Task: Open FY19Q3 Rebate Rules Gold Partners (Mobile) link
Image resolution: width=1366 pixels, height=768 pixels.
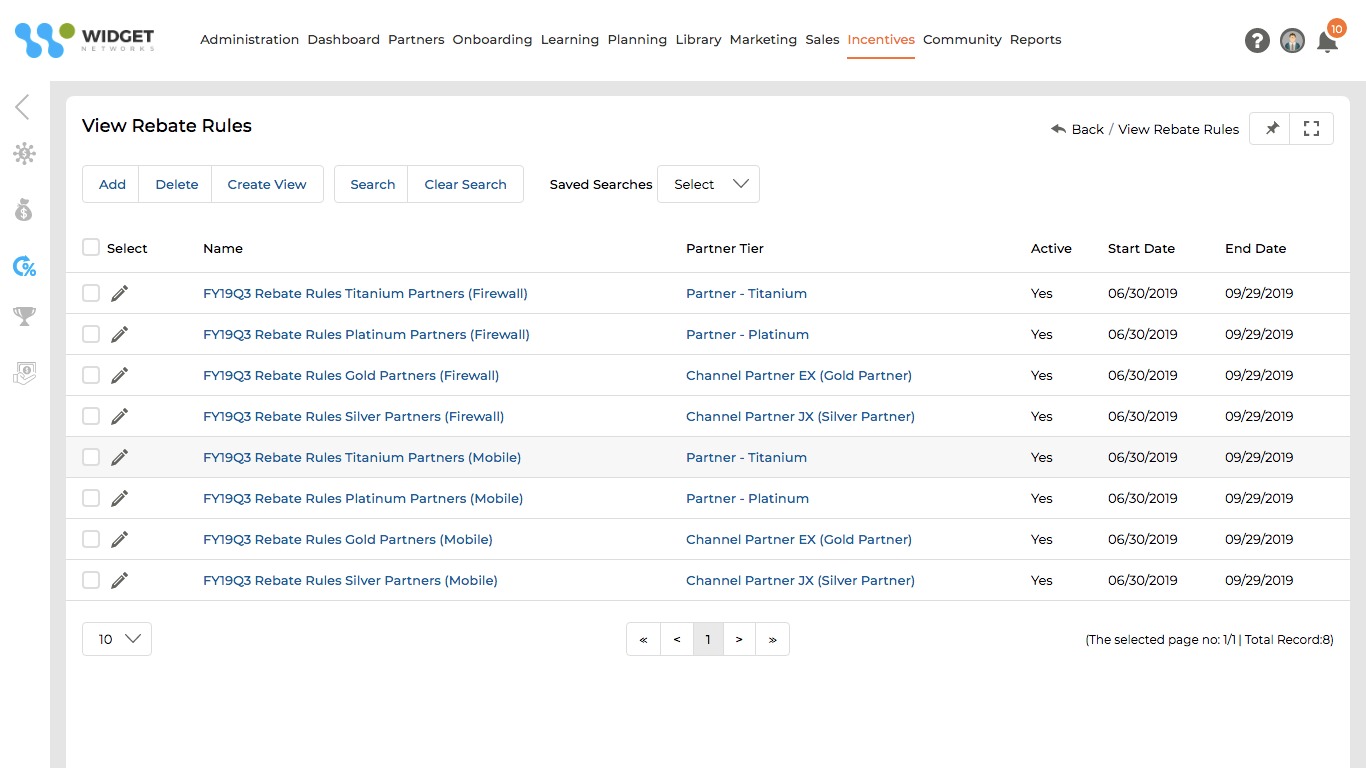Action: (348, 539)
